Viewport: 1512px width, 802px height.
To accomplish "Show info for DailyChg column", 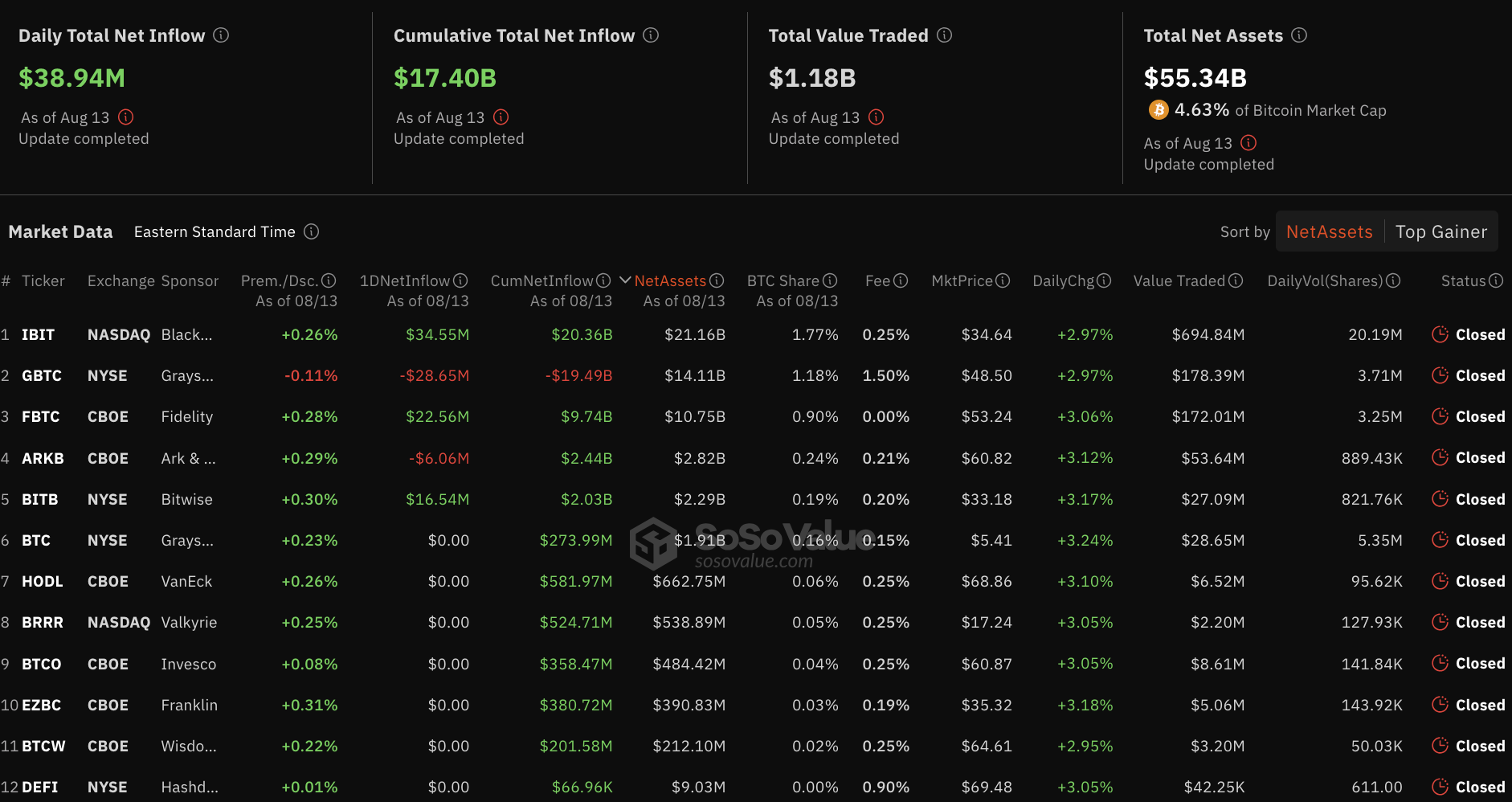I will pos(1104,280).
